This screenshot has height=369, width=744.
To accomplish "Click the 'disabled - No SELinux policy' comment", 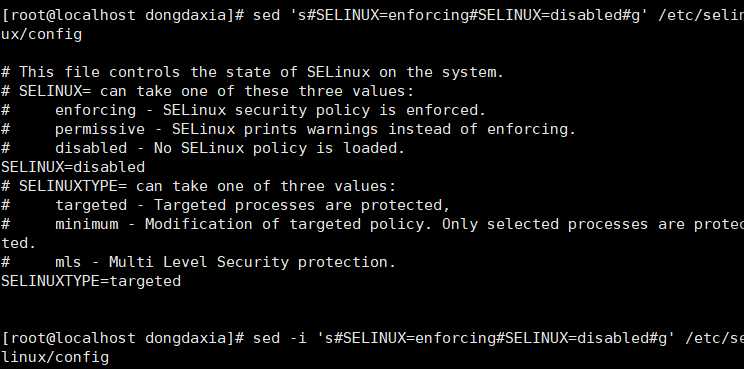I will (203, 148).
